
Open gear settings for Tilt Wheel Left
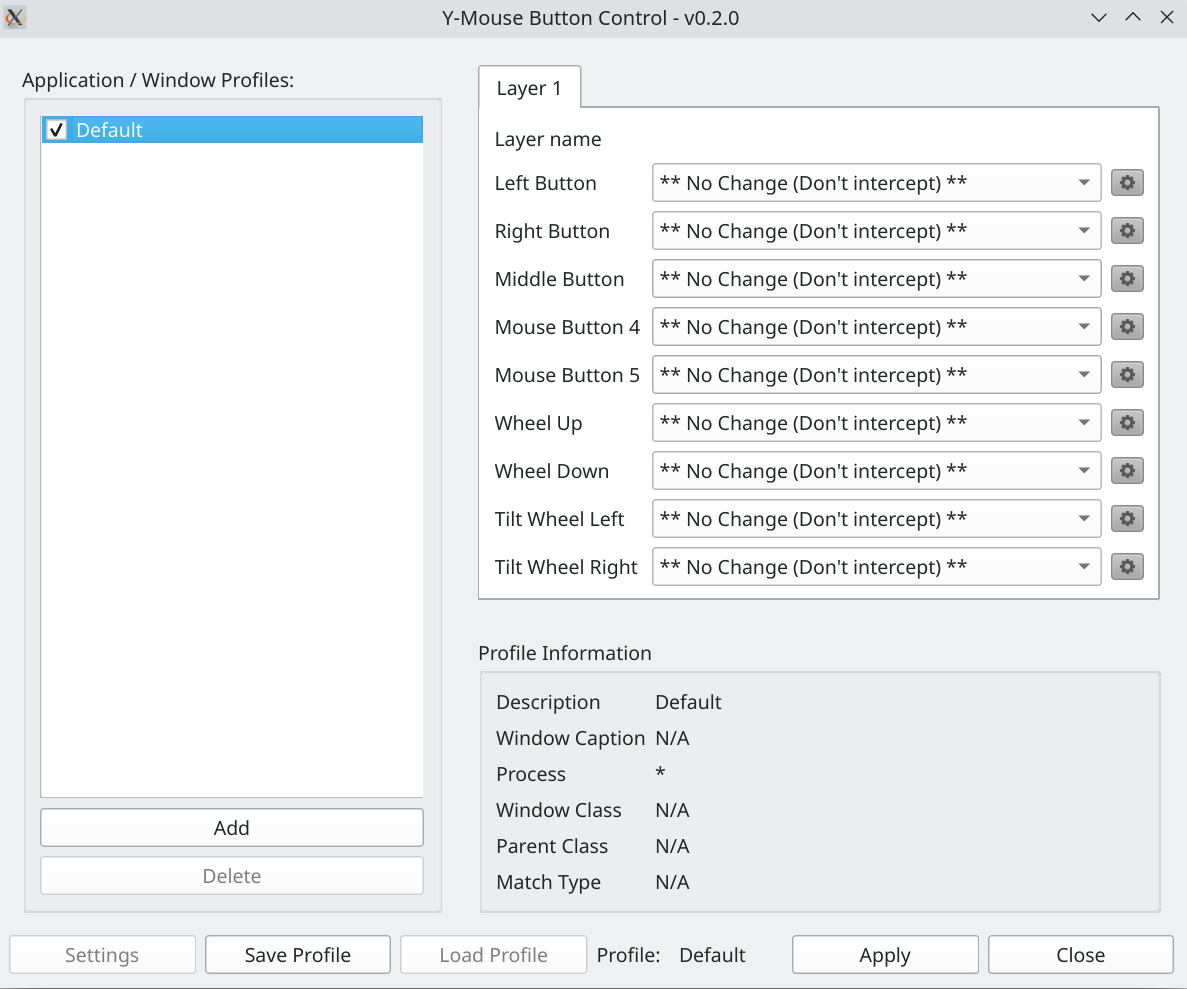(1127, 519)
